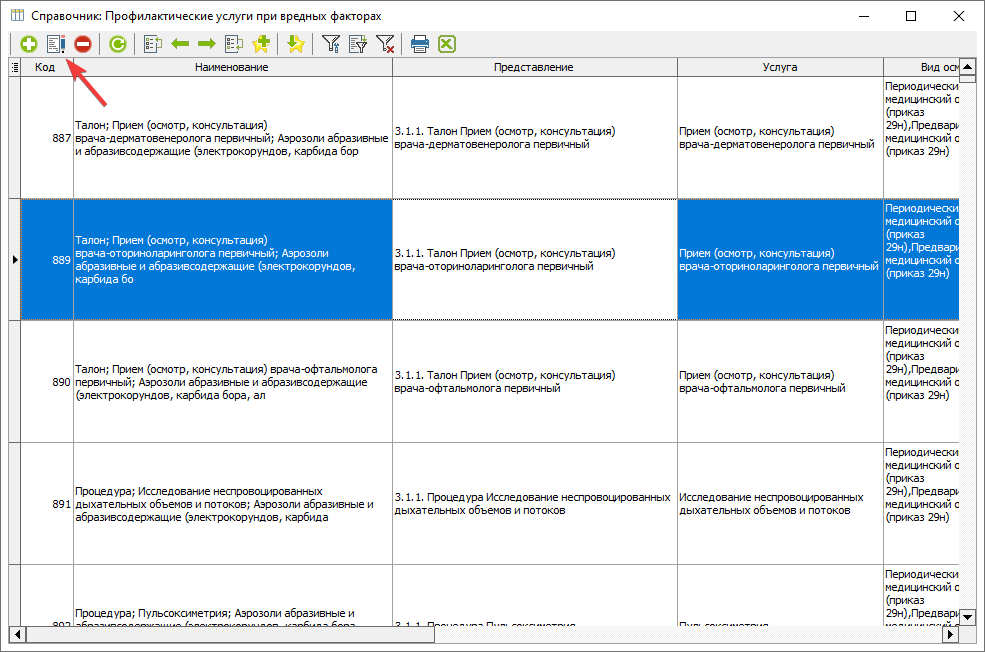Click name cell Процедура; Пульсоксиметрия
This screenshot has height=652, width=985.
pyautogui.click(x=232, y=595)
